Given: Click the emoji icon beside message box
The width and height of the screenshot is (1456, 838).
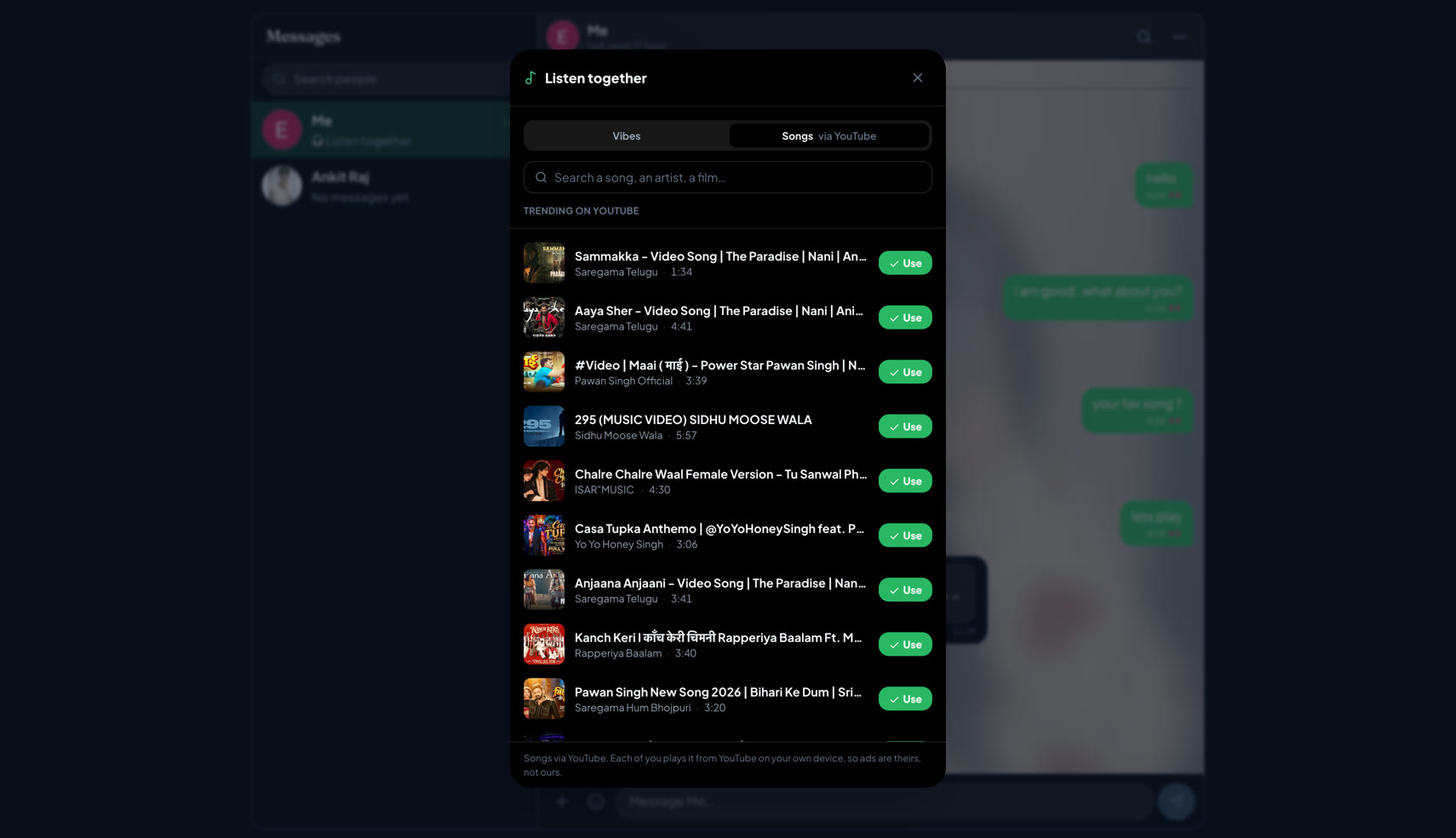Looking at the screenshot, I should (x=596, y=801).
